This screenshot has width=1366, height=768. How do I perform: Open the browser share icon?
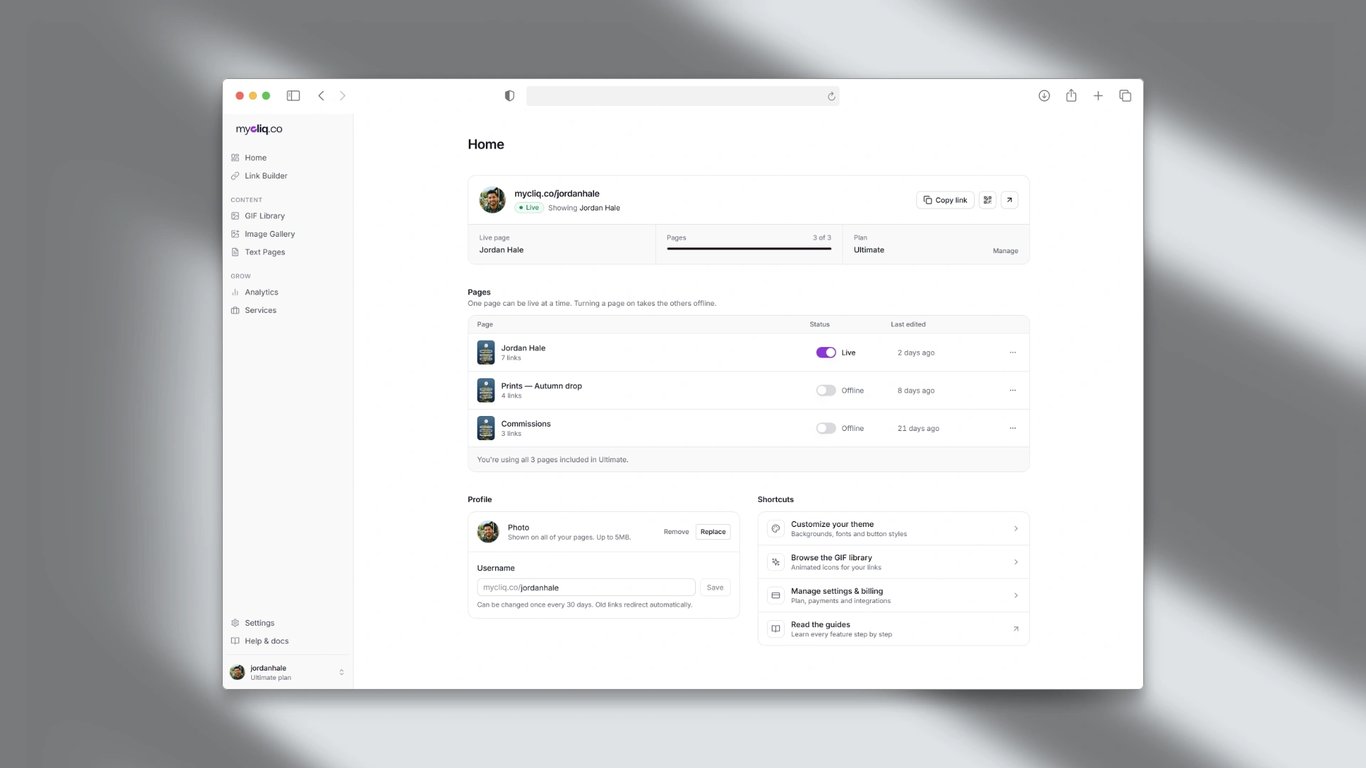1071,96
